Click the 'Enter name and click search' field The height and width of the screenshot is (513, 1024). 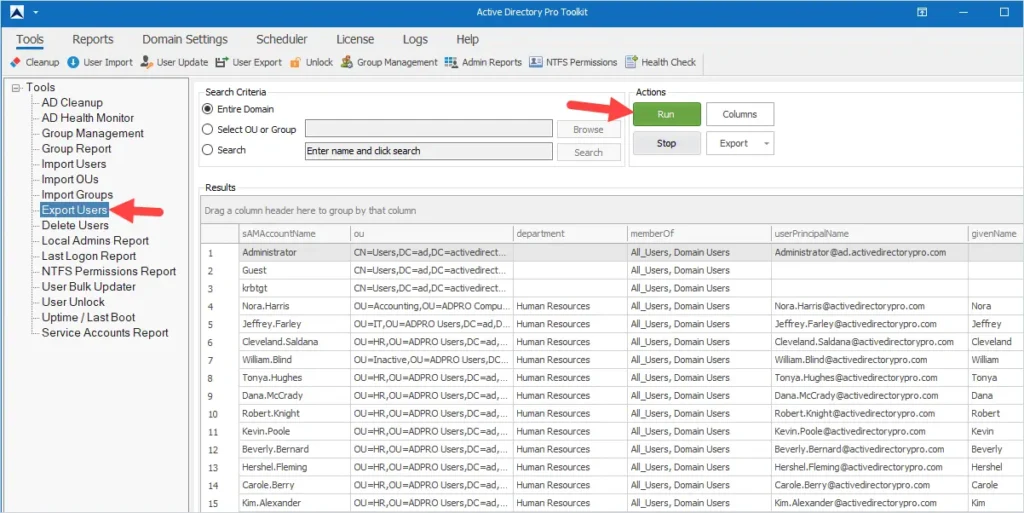[428, 151]
